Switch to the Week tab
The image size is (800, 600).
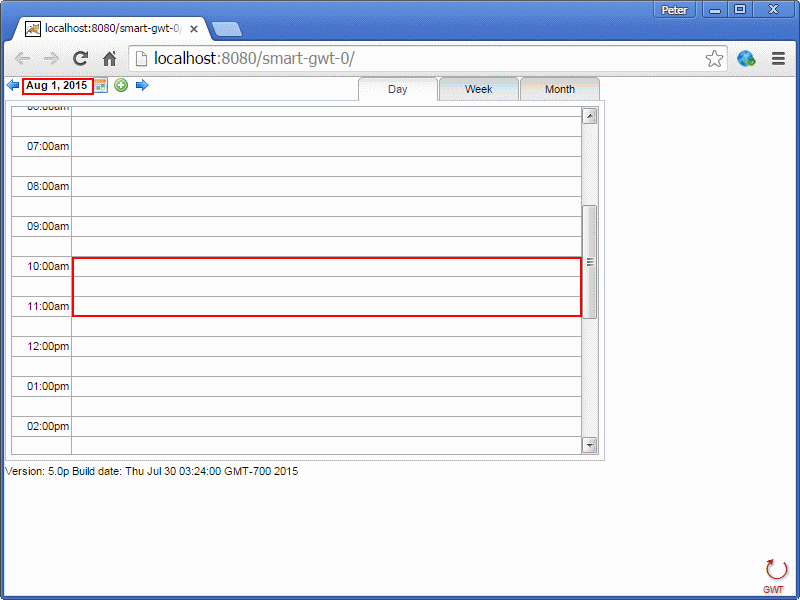pos(478,90)
